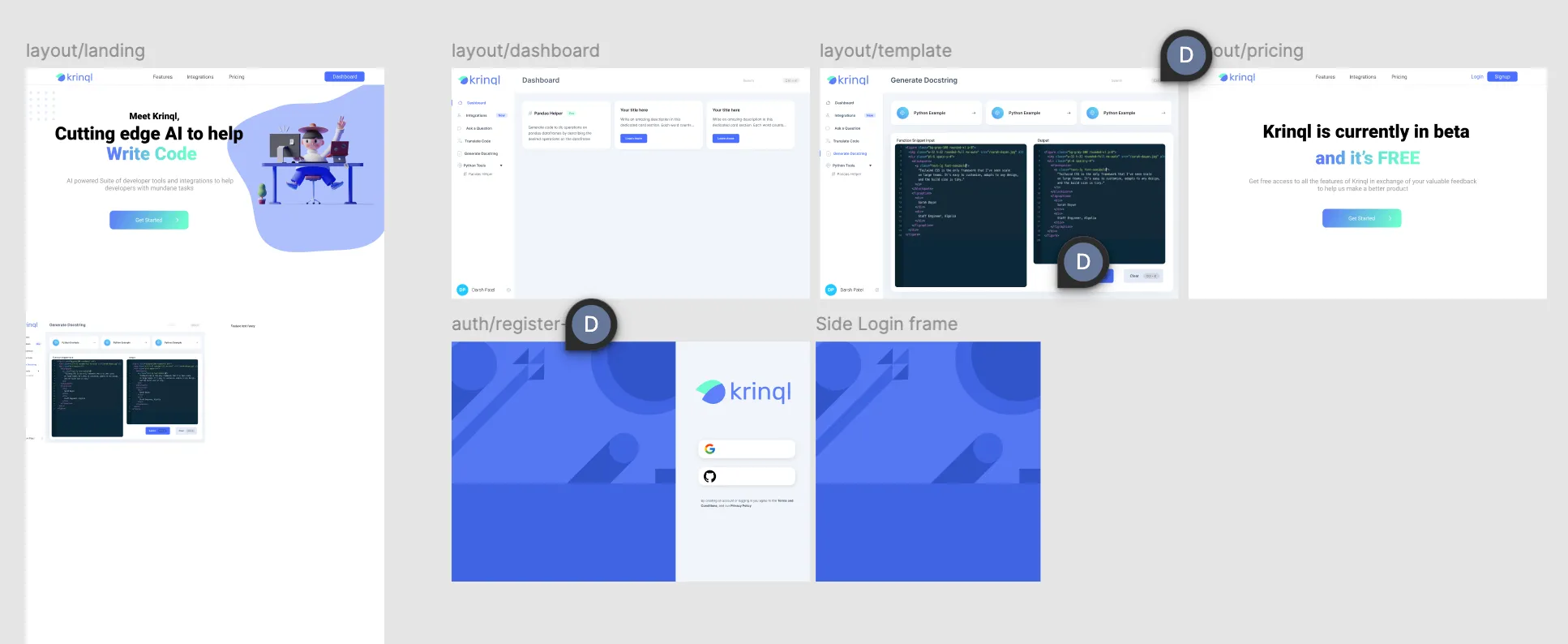Click the D comment pin on auth/register frame

tap(591, 324)
